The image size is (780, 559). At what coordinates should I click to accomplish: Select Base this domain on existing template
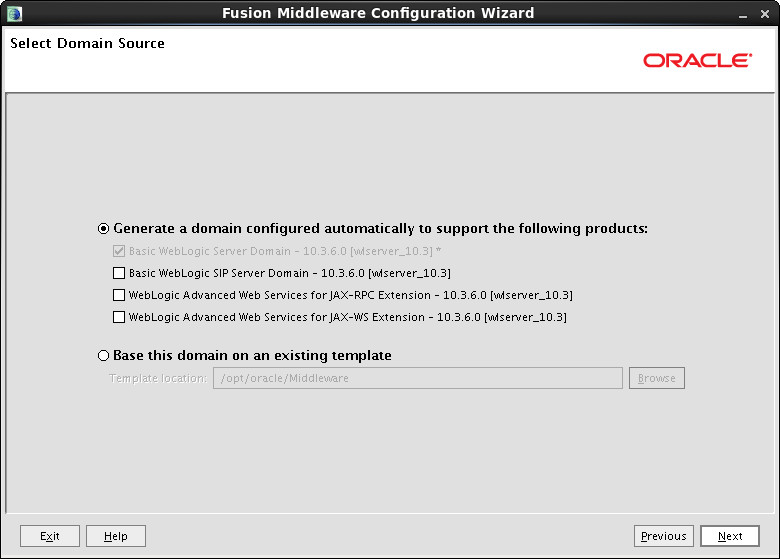point(103,356)
